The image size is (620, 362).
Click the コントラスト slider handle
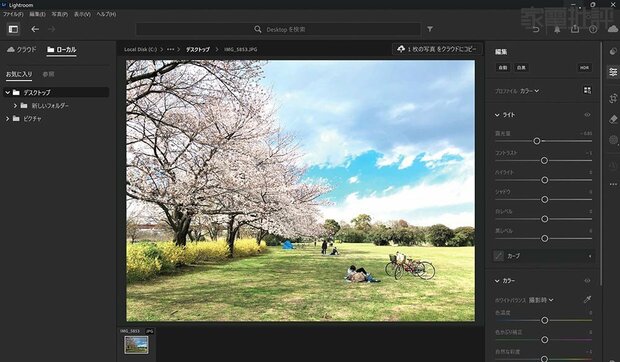[544, 160]
